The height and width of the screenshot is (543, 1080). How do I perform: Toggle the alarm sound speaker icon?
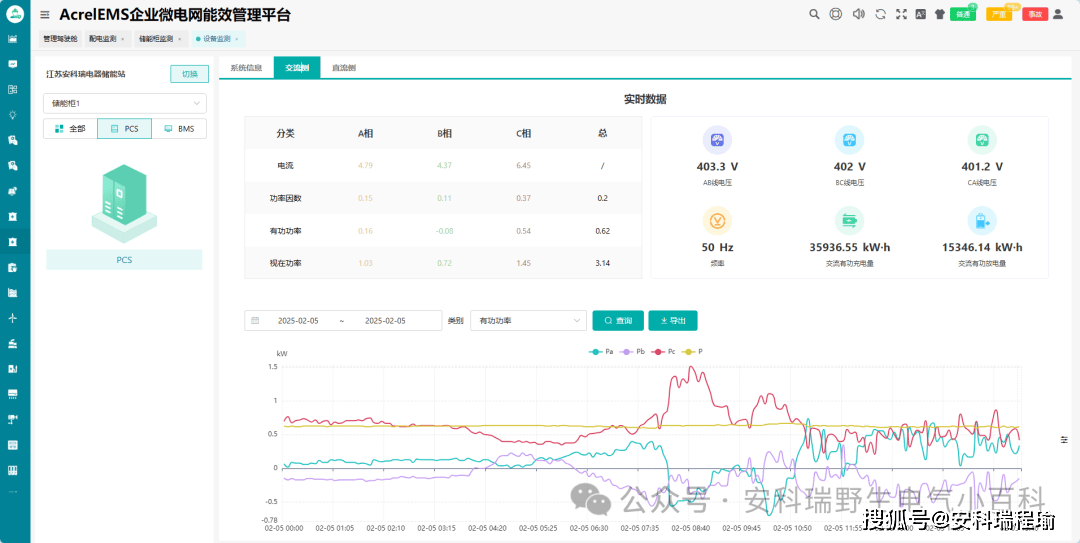(858, 14)
